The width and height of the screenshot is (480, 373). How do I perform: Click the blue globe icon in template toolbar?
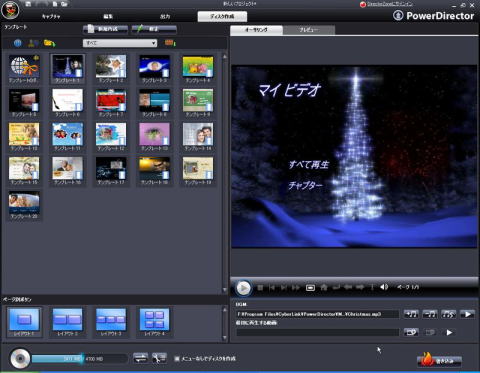point(18,43)
